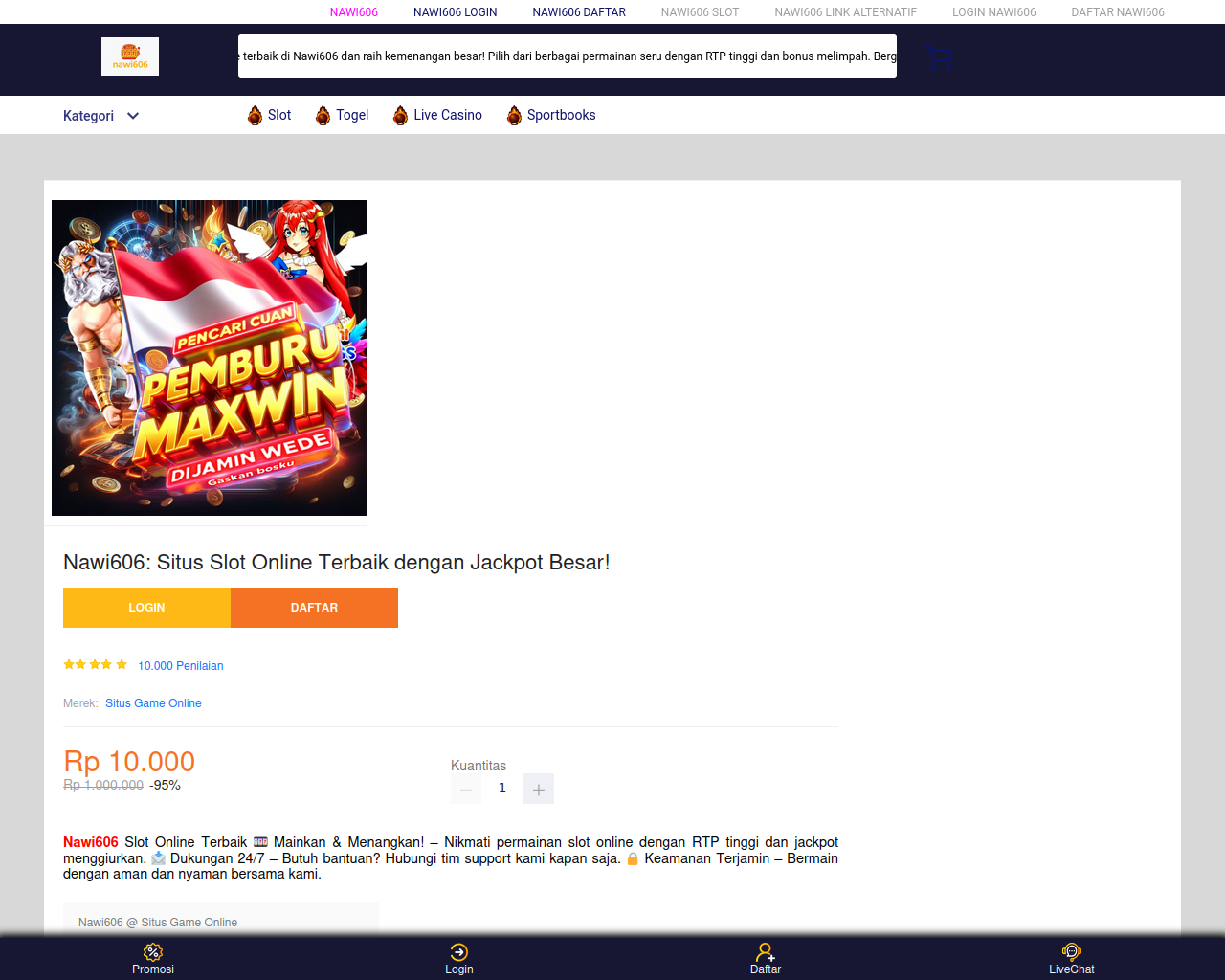
Task: Open the NAWI606 SLOT top link
Action: pos(700,12)
